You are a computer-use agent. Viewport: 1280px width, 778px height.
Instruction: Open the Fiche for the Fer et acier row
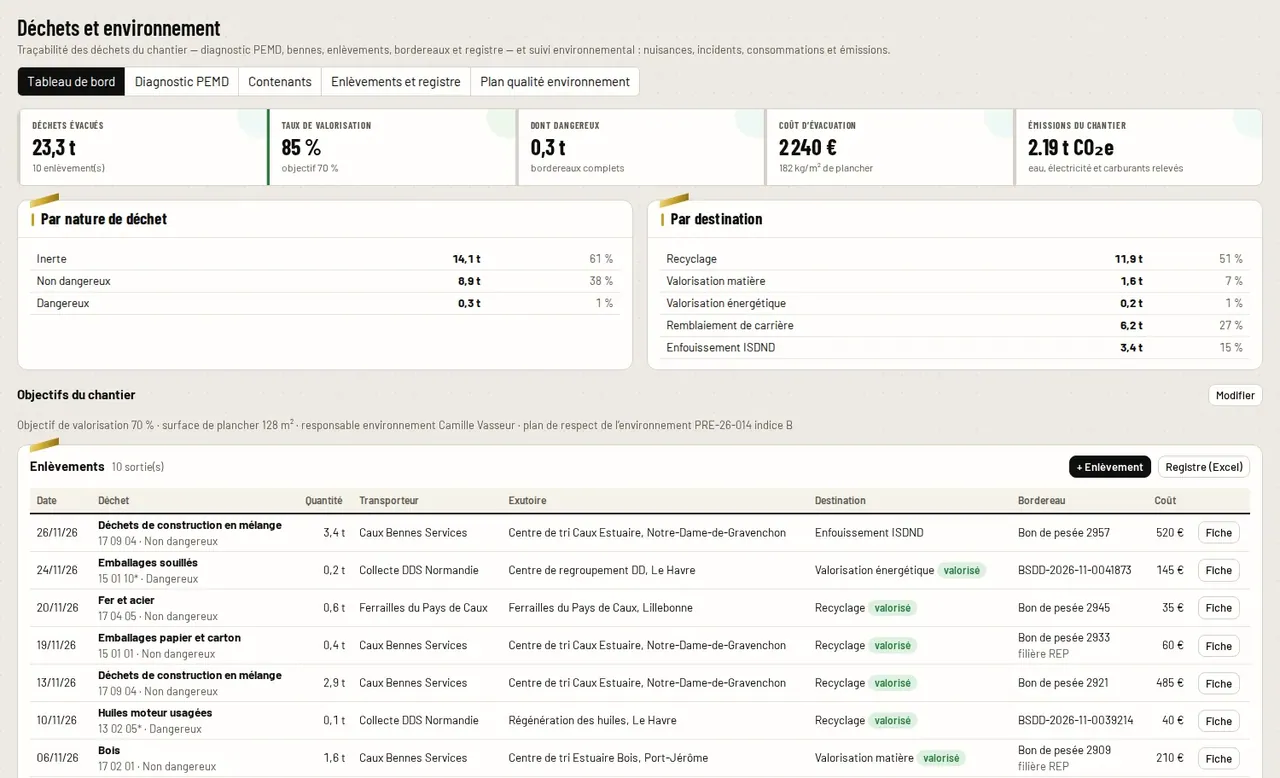[x=1219, y=608]
